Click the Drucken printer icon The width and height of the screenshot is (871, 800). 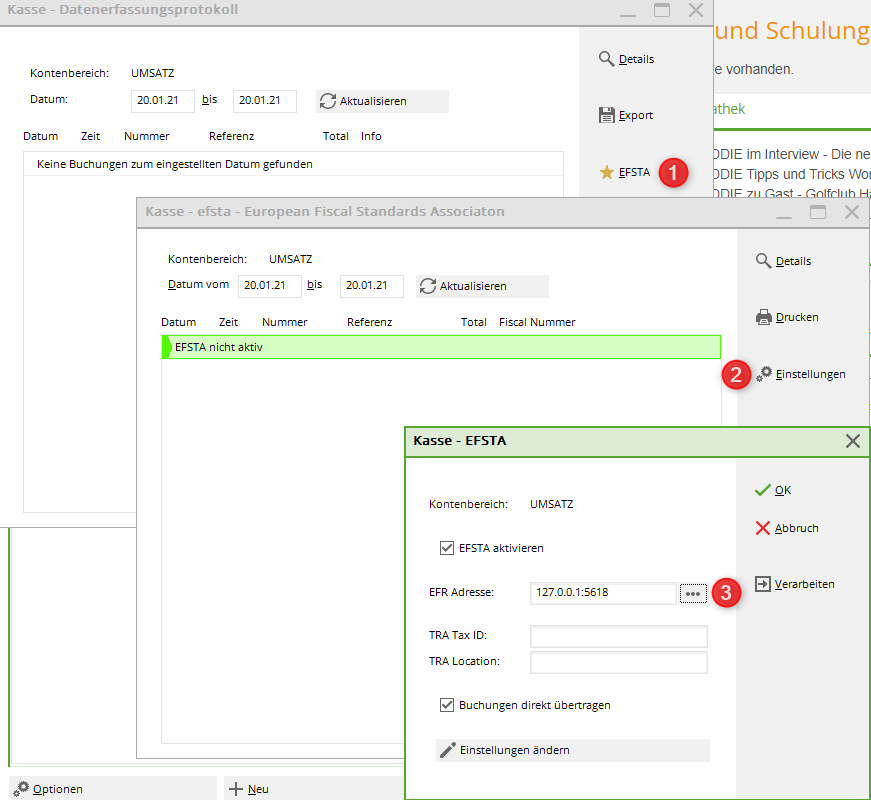pyautogui.click(x=764, y=317)
